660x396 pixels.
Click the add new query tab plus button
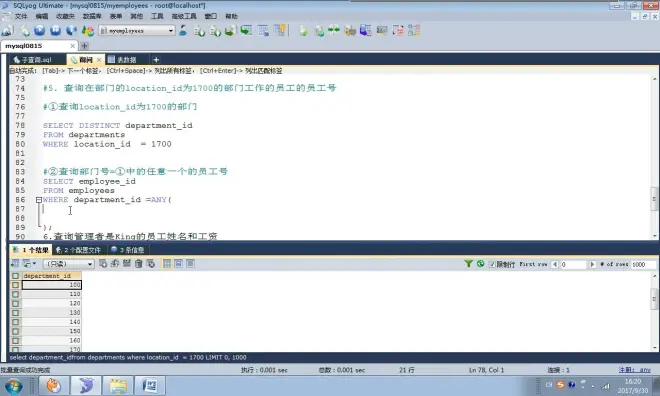coord(156,60)
